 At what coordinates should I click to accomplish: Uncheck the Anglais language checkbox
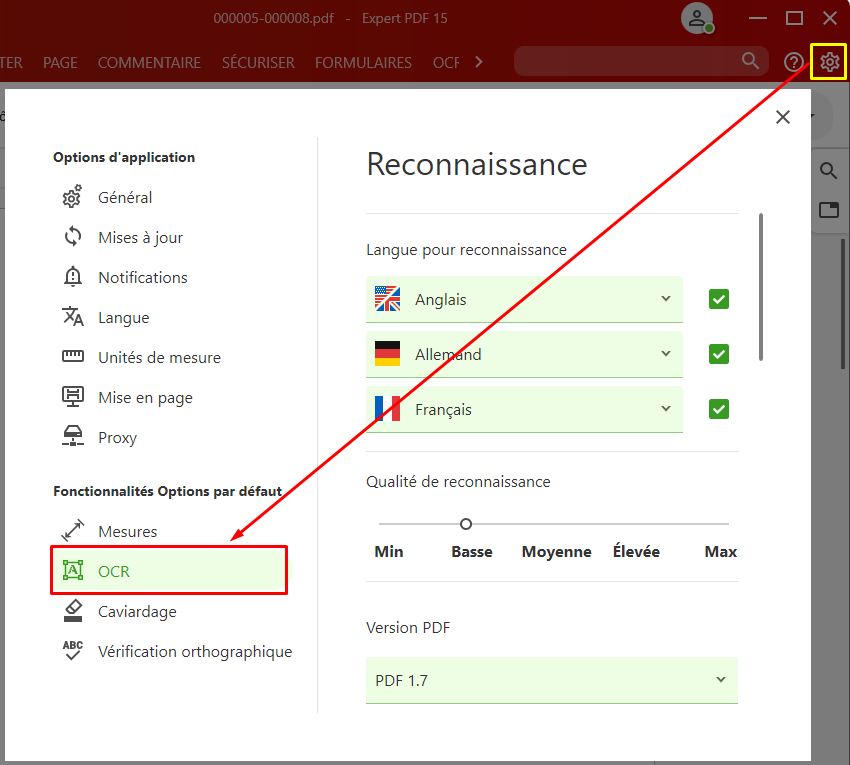click(718, 299)
